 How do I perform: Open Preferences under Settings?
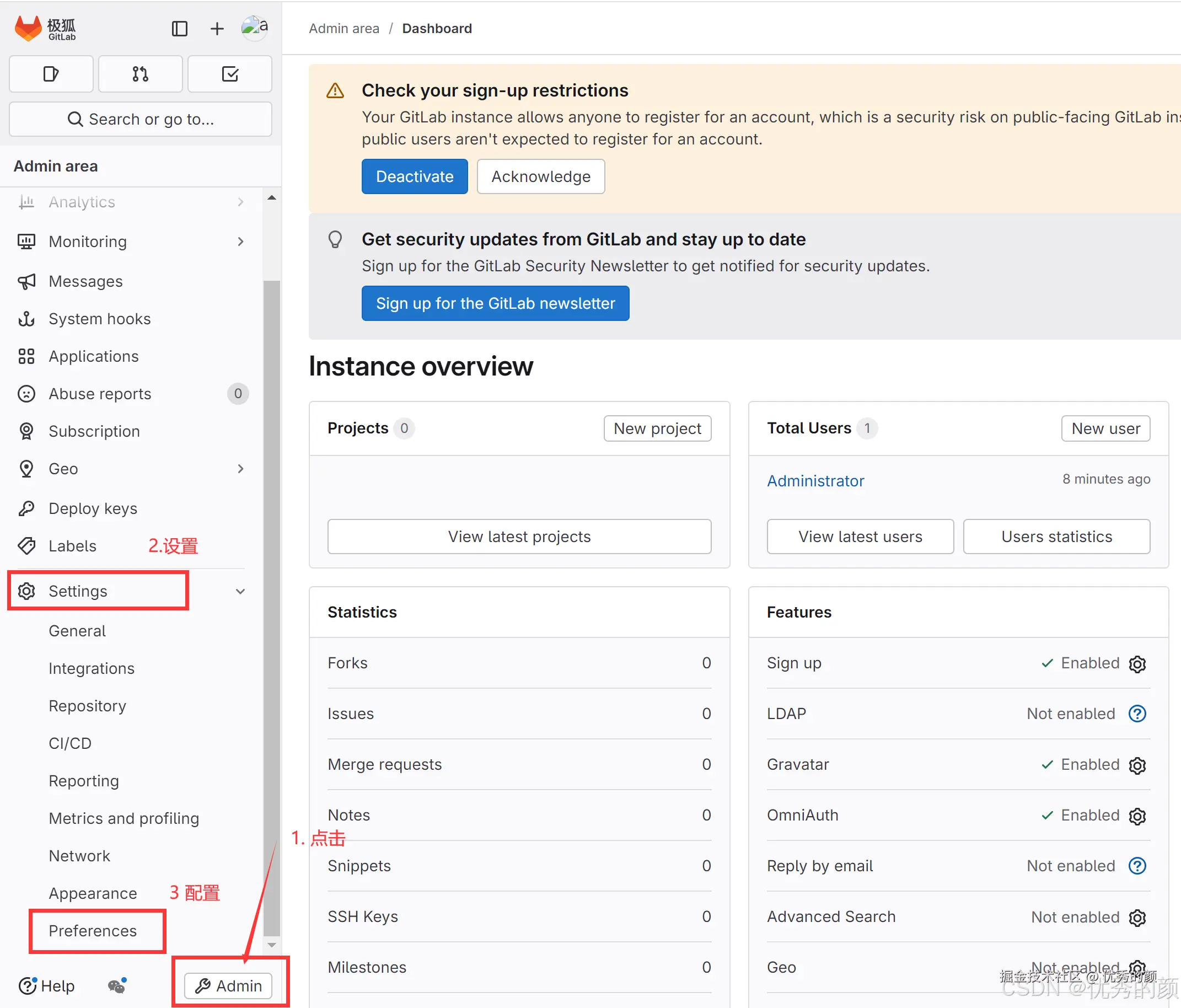[x=92, y=930]
